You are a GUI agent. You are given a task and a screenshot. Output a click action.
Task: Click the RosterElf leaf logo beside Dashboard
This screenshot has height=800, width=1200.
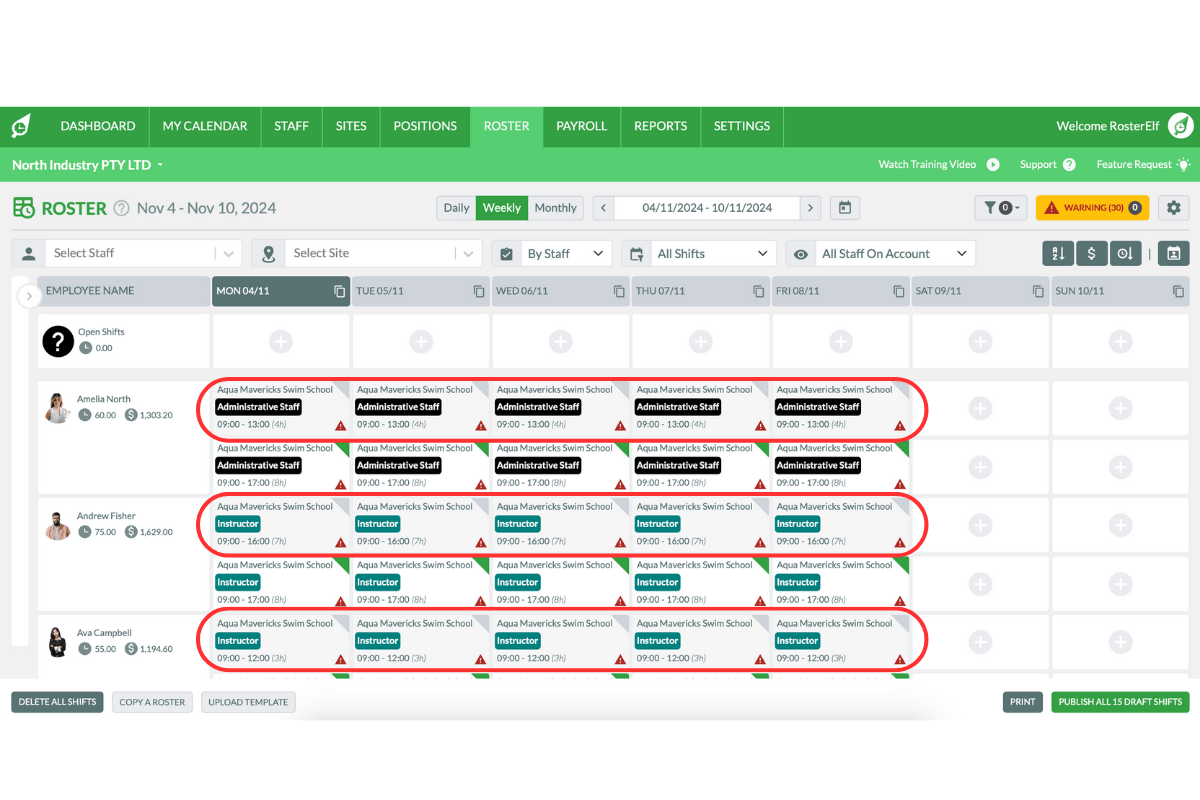point(21,126)
